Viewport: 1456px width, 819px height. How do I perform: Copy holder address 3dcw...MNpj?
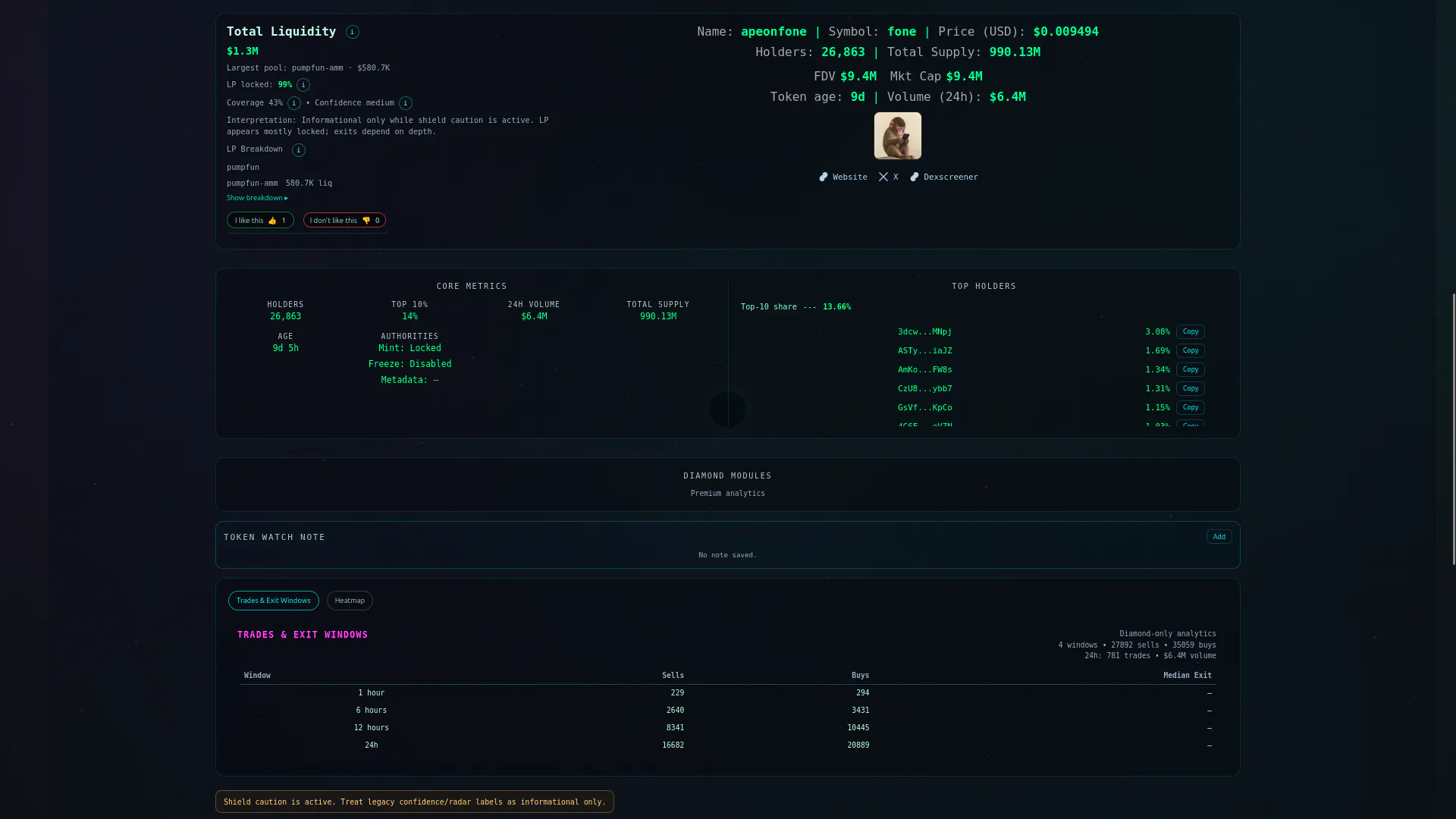click(1191, 331)
